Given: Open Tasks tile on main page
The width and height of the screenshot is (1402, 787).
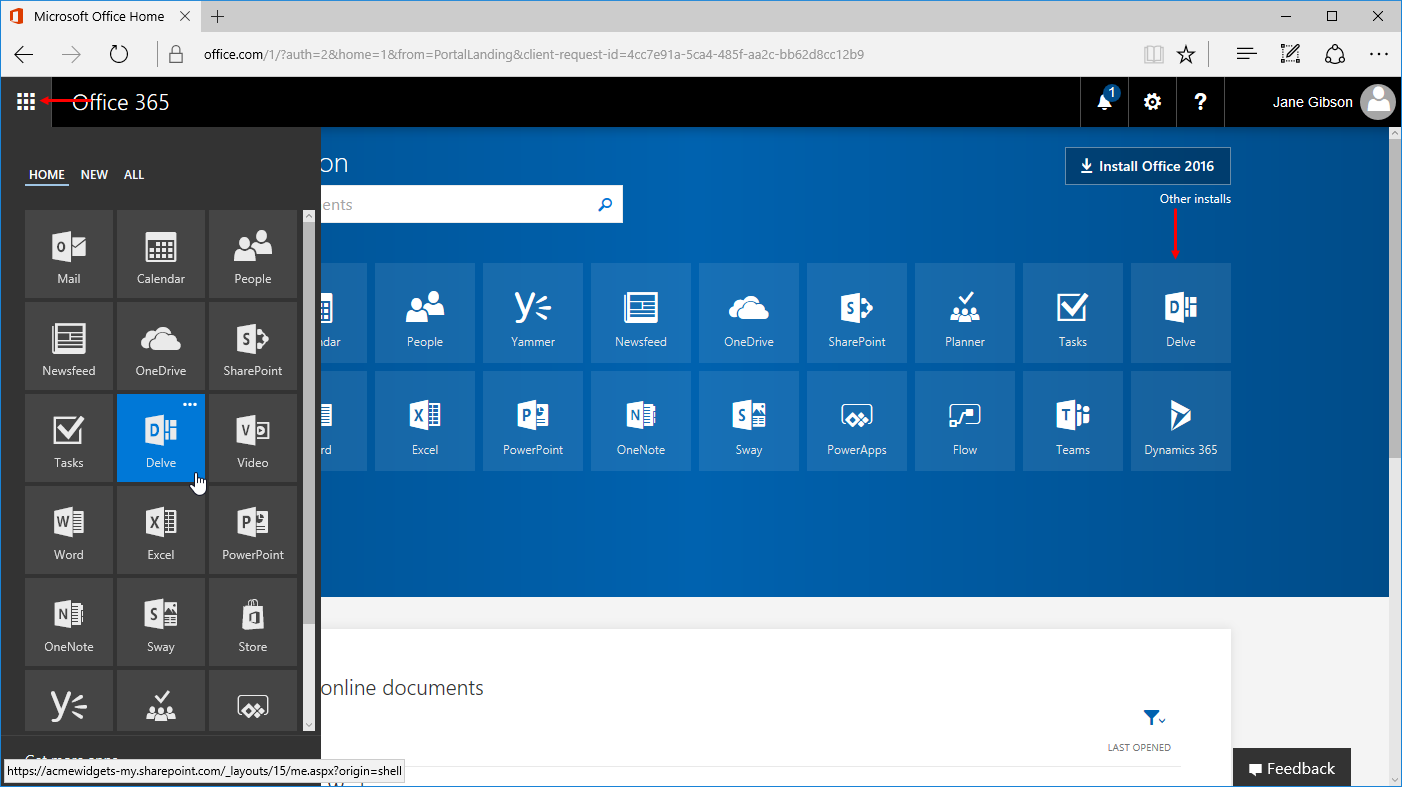Looking at the screenshot, I should tap(1073, 313).
